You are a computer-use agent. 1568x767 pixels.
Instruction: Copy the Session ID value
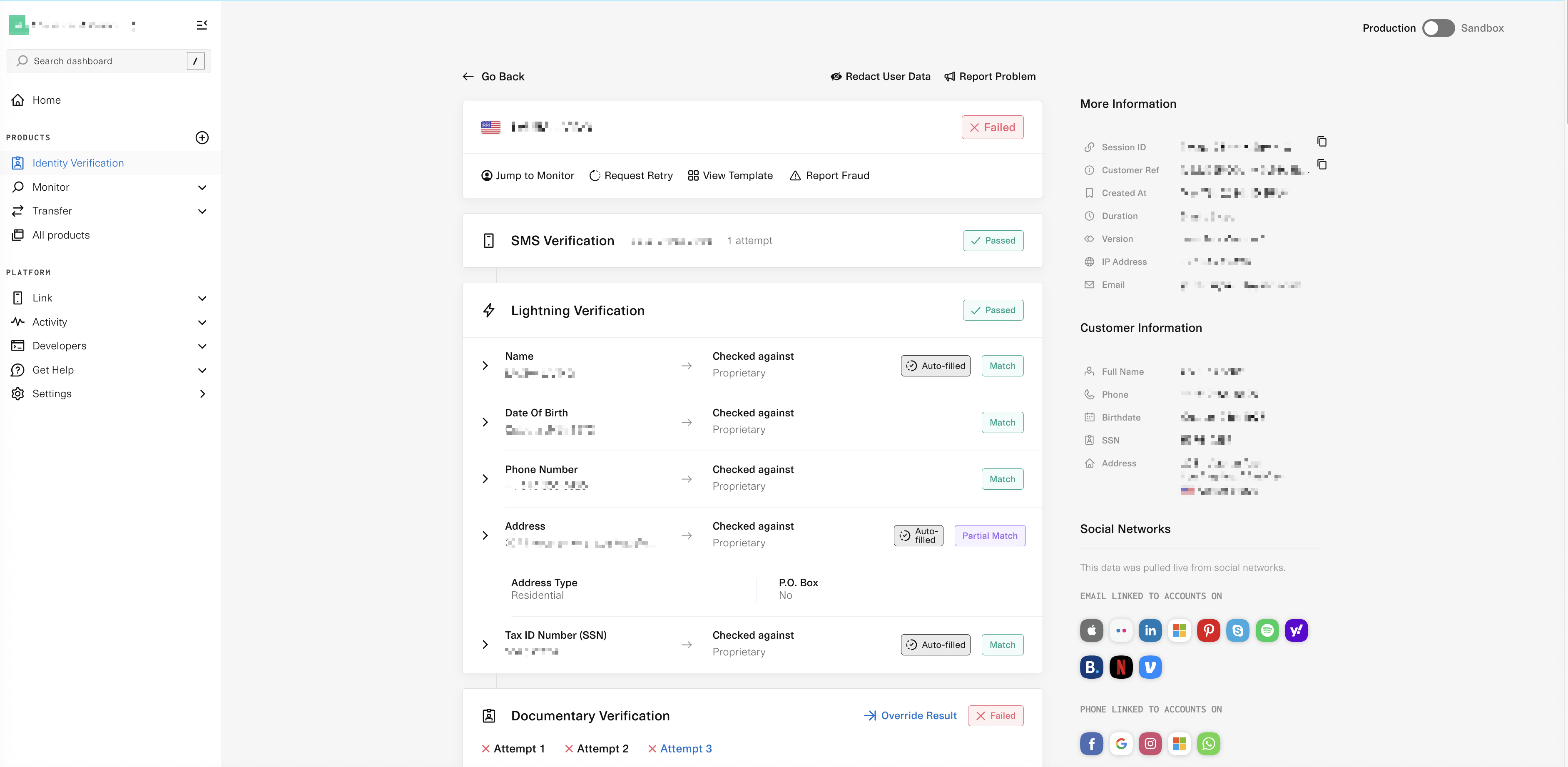[1322, 141]
